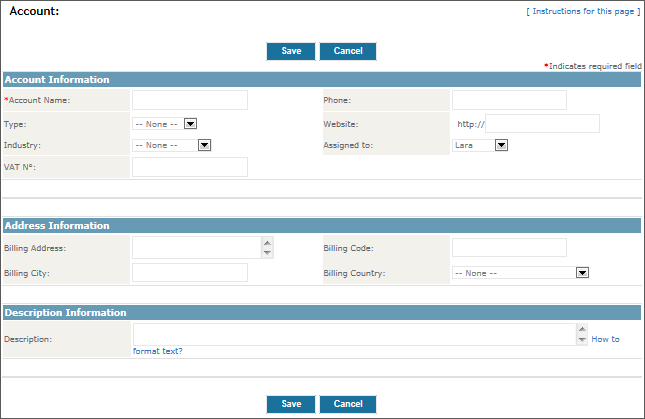Open Instructions for this page link
Viewport: 645px width, 419px height.
(582, 11)
